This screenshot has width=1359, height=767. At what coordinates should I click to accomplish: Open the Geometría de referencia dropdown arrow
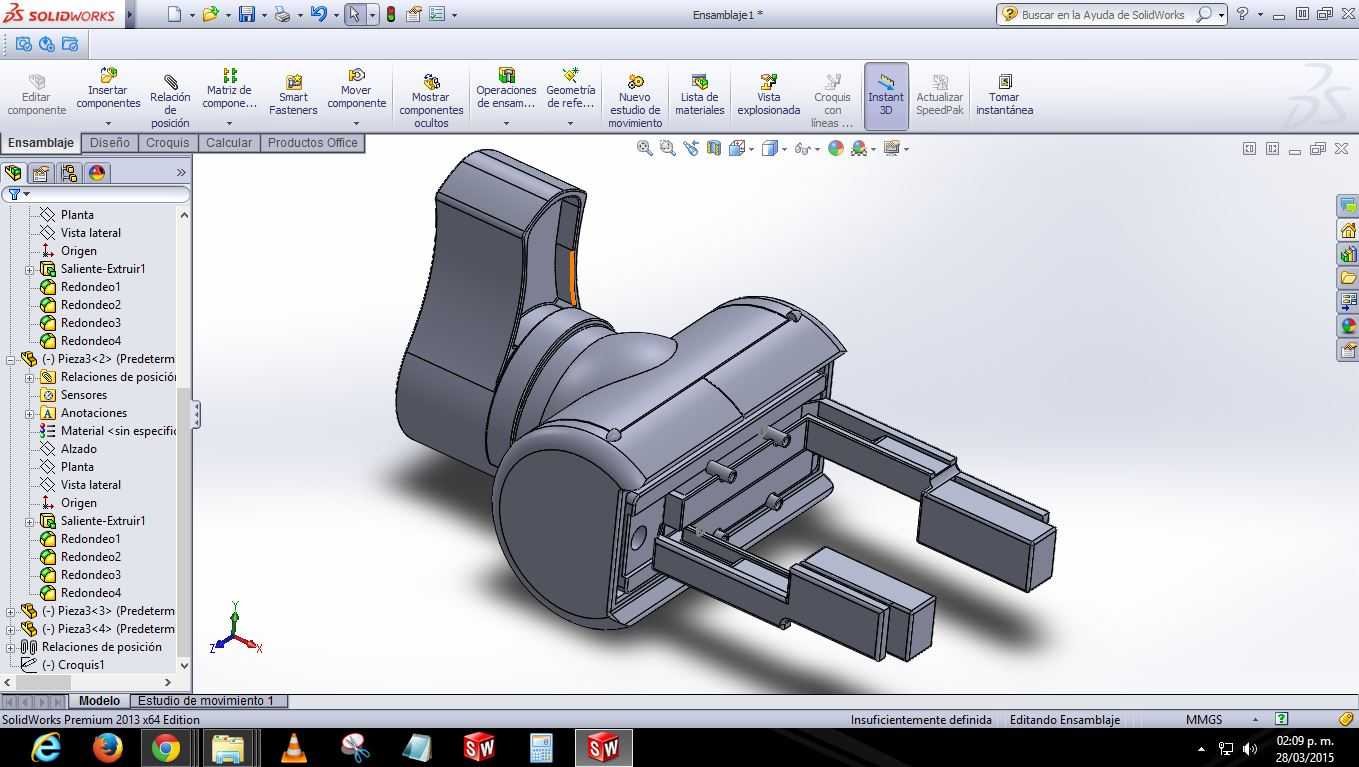pos(570,124)
